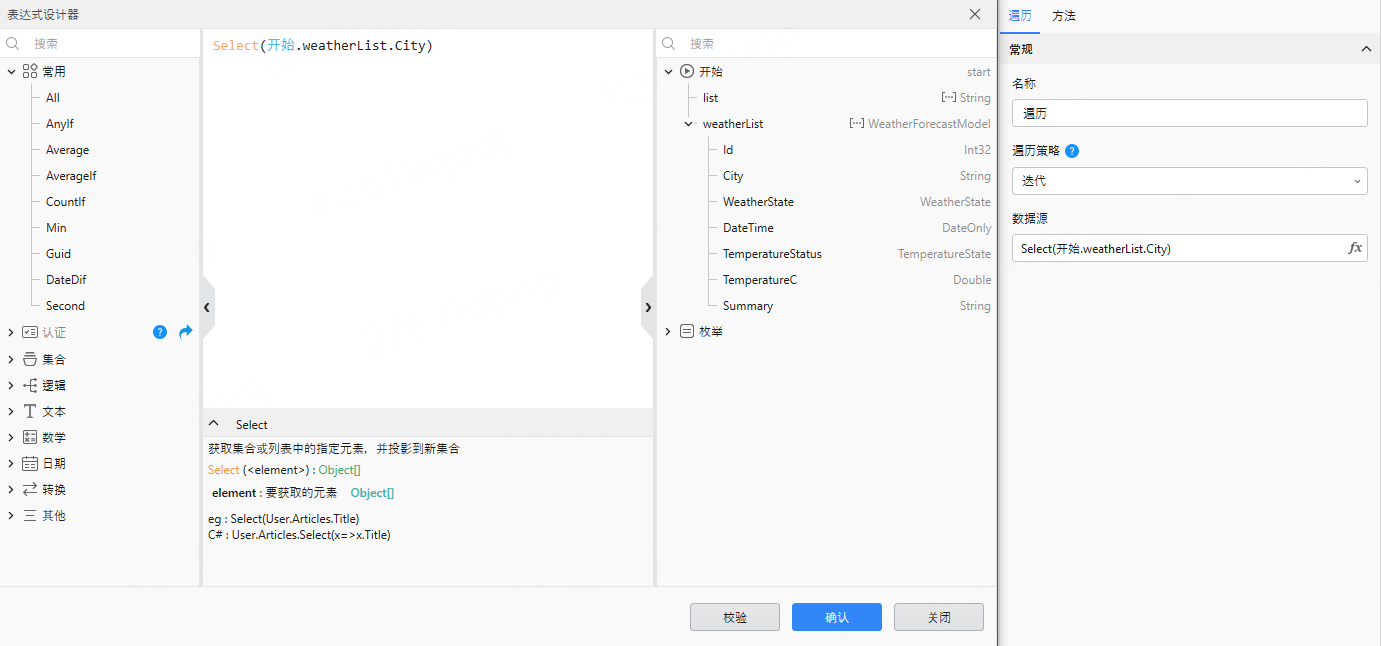
Task: Select the TemperatureC field in tree
Action: click(x=760, y=280)
